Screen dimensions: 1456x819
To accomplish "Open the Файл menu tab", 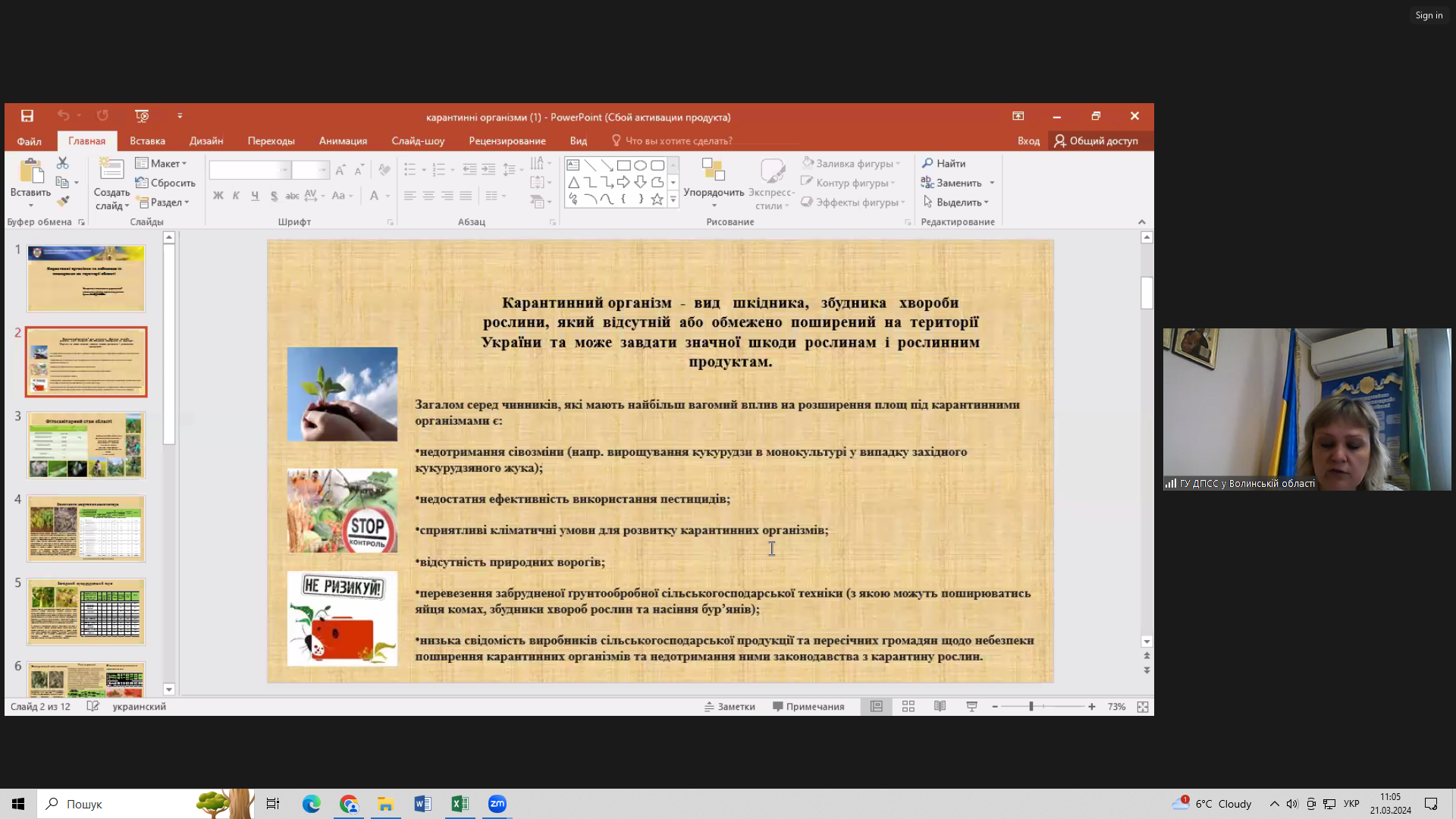I will coord(30,141).
